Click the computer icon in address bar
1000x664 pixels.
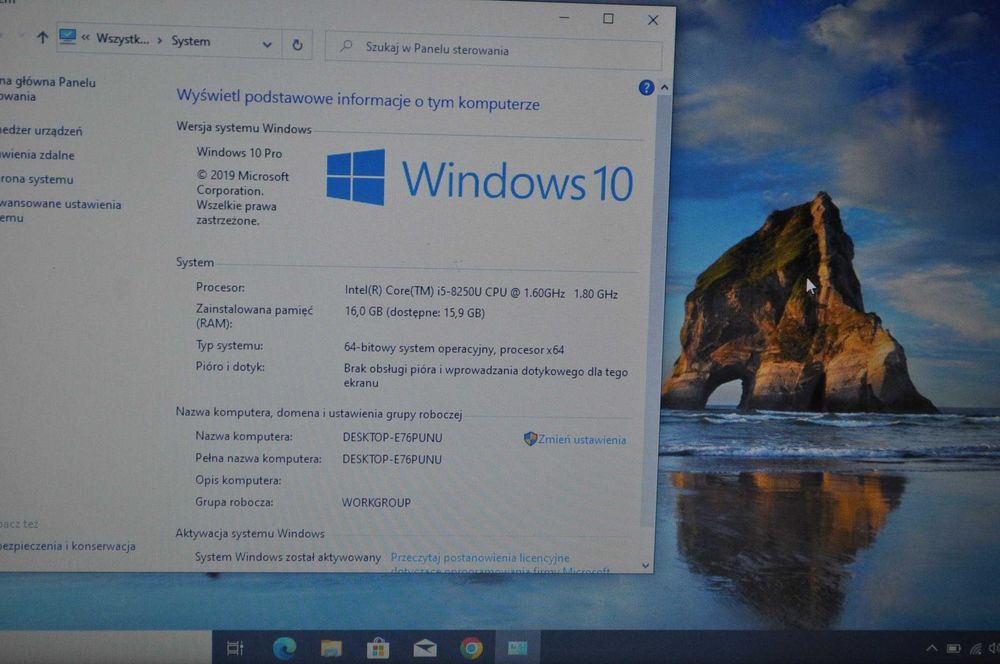67,36
